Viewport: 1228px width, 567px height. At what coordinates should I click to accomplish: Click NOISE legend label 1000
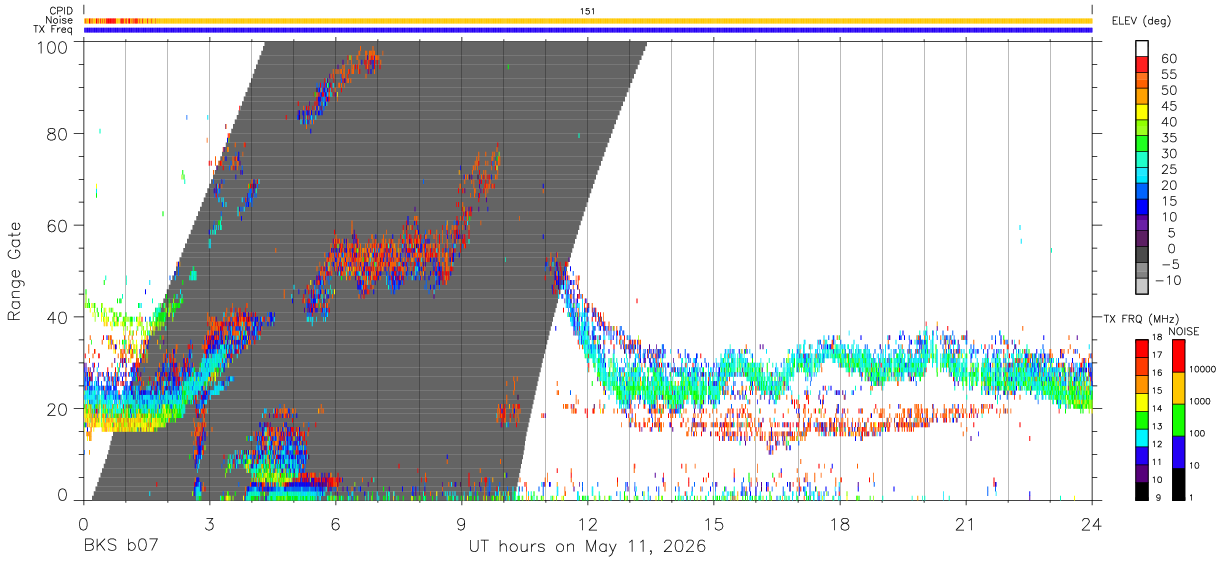coord(1198,401)
